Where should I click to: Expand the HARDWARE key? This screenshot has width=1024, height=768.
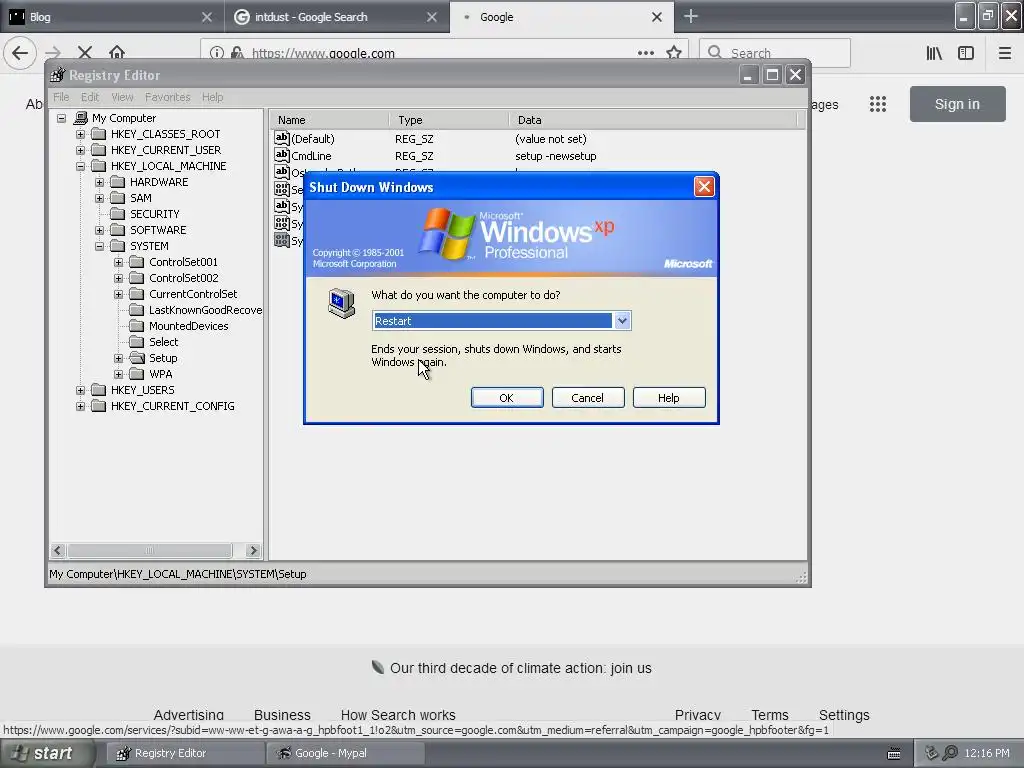(99, 182)
